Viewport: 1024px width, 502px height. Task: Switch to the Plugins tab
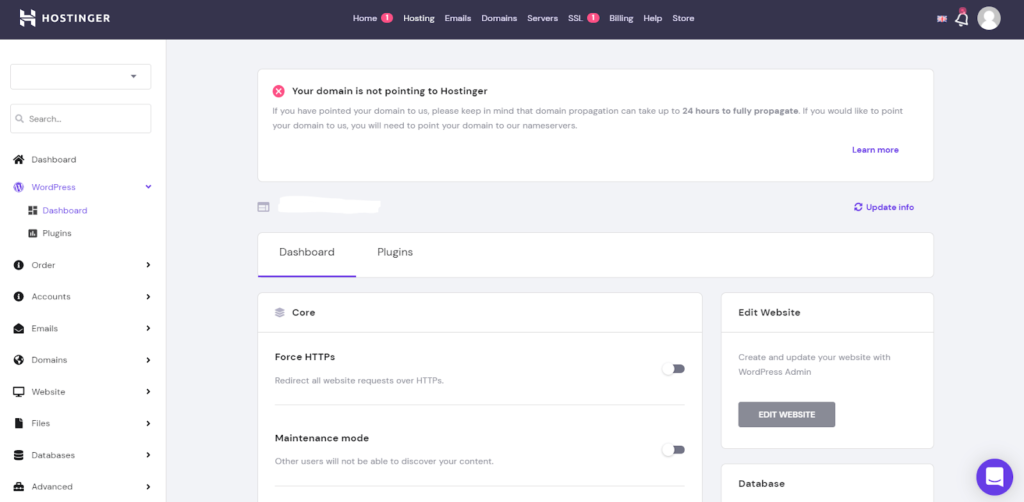click(x=395, y=252)
